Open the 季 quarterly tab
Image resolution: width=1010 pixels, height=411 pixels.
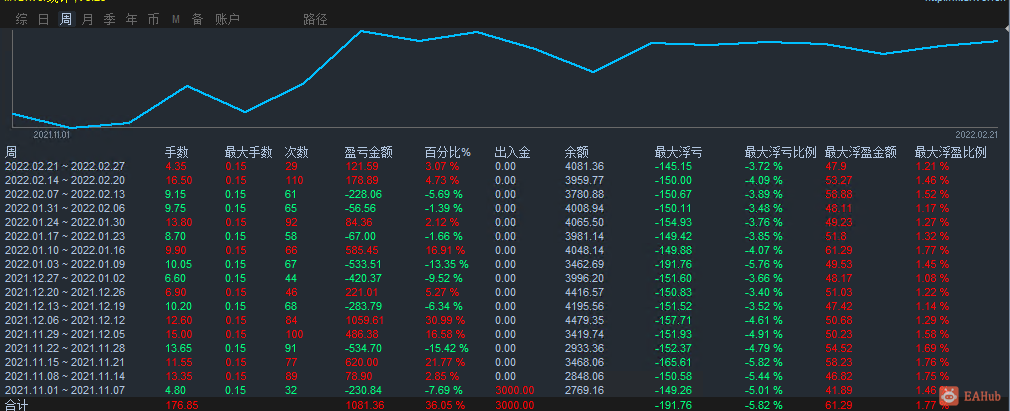[x=110, y=19]
